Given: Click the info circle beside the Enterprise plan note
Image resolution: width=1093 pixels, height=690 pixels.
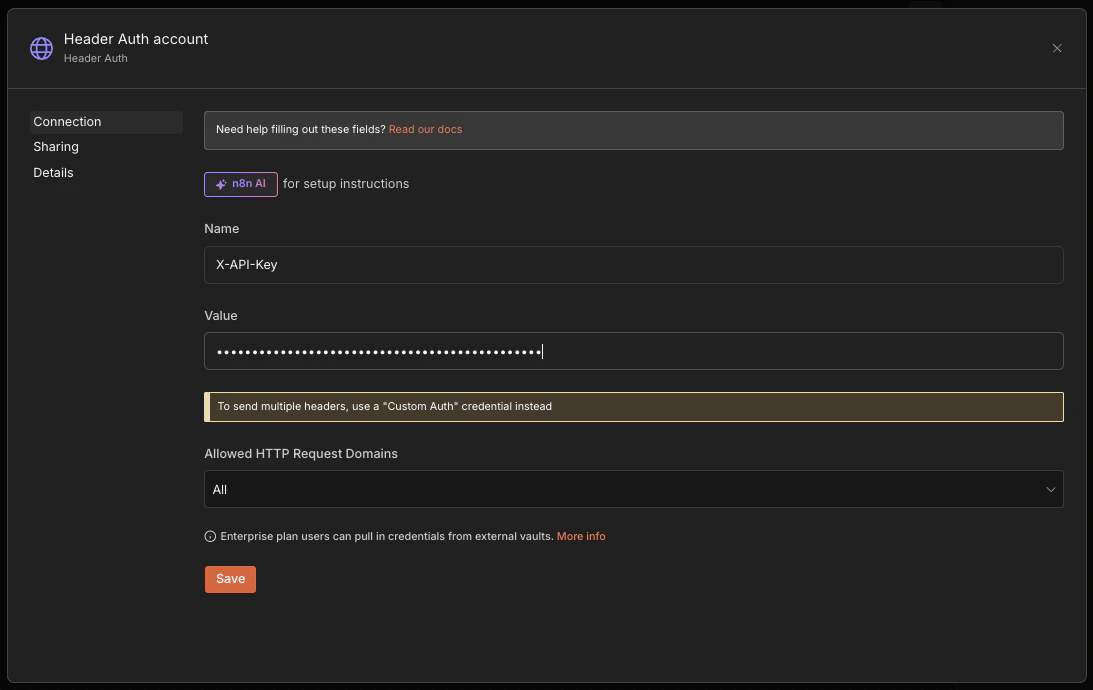Looking at the screenshot, I should click(210, 536).
